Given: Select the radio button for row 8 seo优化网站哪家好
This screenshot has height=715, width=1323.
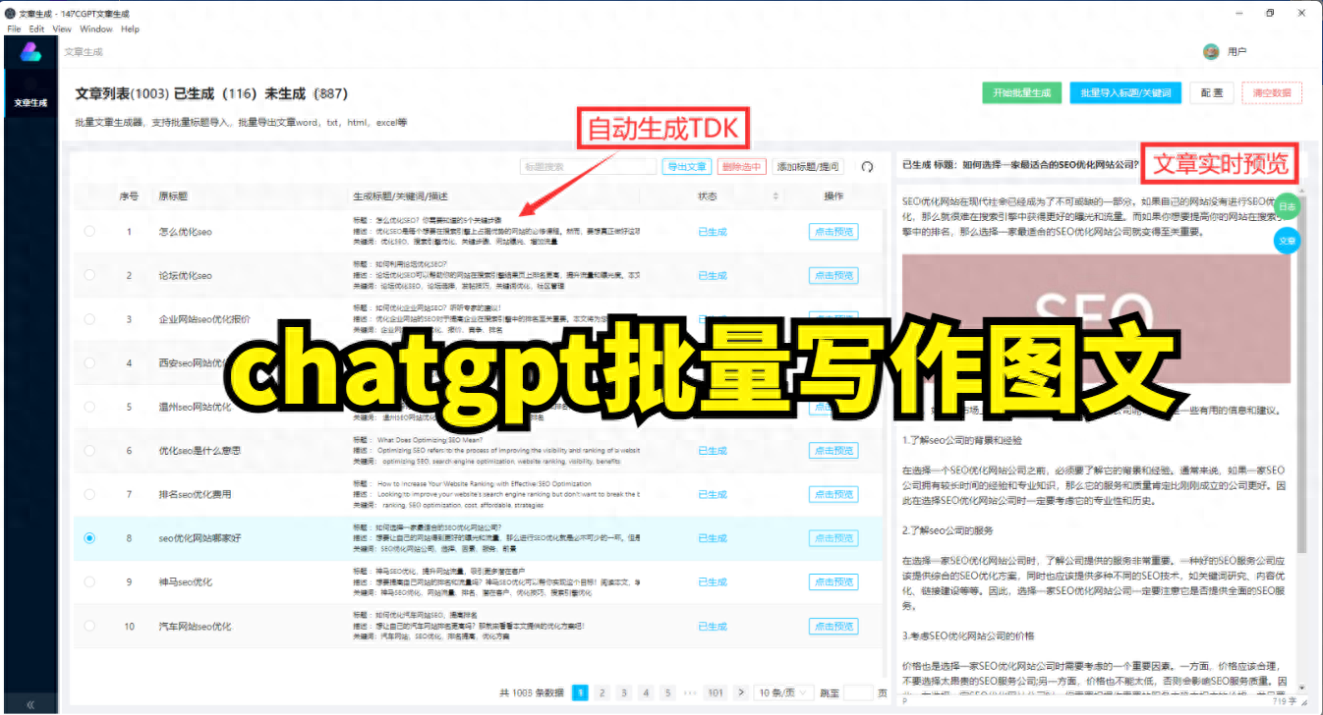Looking at the screenshot, I should [90, 537].
